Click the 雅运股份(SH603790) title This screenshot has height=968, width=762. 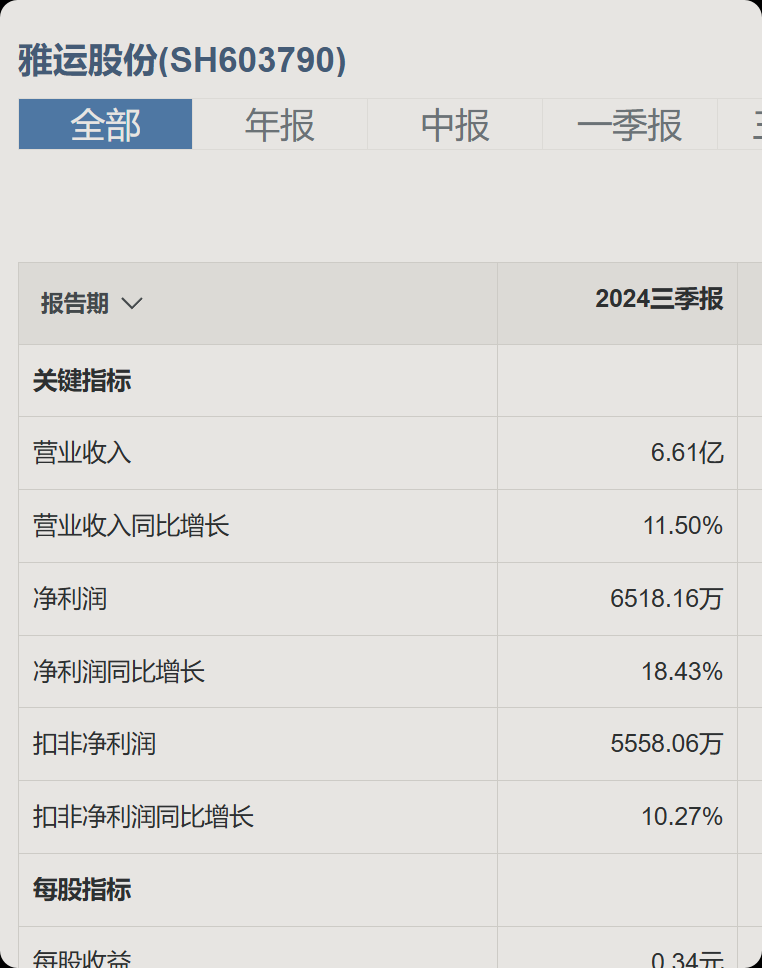coord(182,60)
